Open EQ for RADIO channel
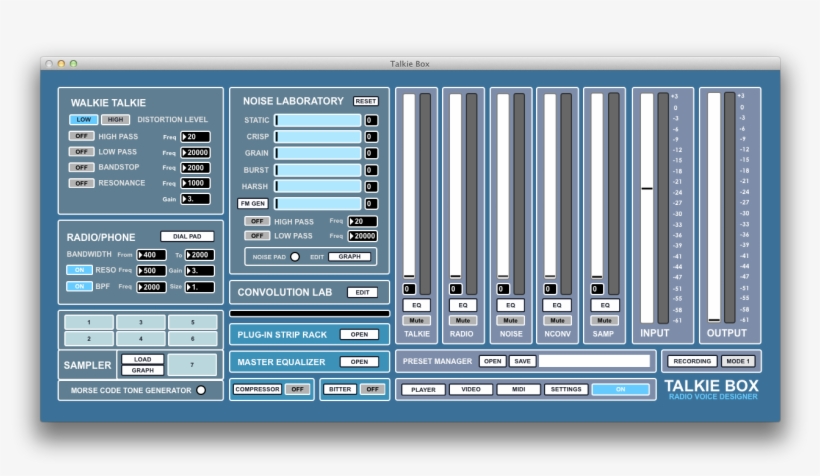The image size is (820, 476). 463,305
